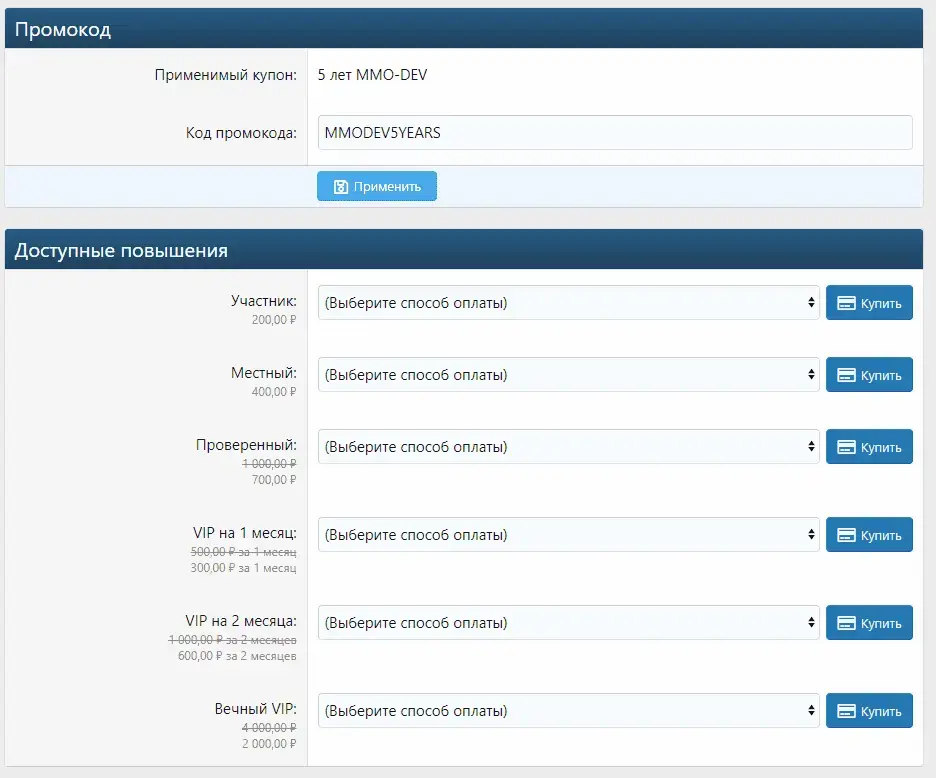Buy the Проверенный upgrade
The image size is (936, 778).
[x=869, y=447]
